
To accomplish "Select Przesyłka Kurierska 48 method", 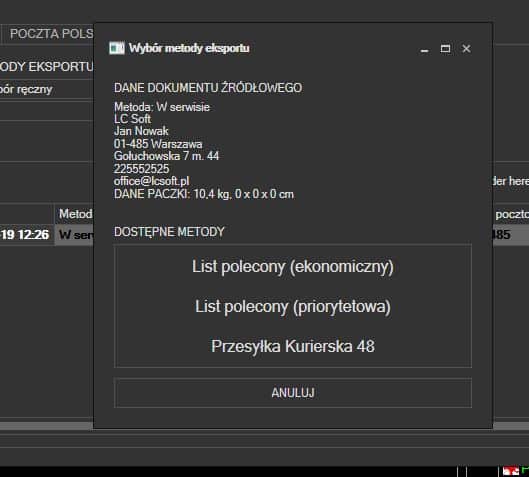I will pyautogui.click(x=293, y=346).
